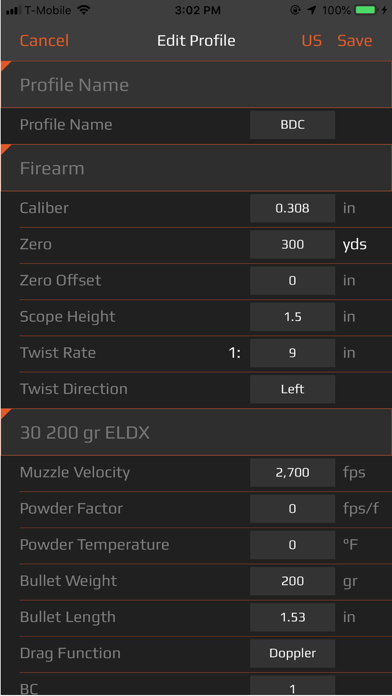Edit the Bullet Length 1.53 field
This screenshot has height=696, width=392.
(x=293, y=617)
